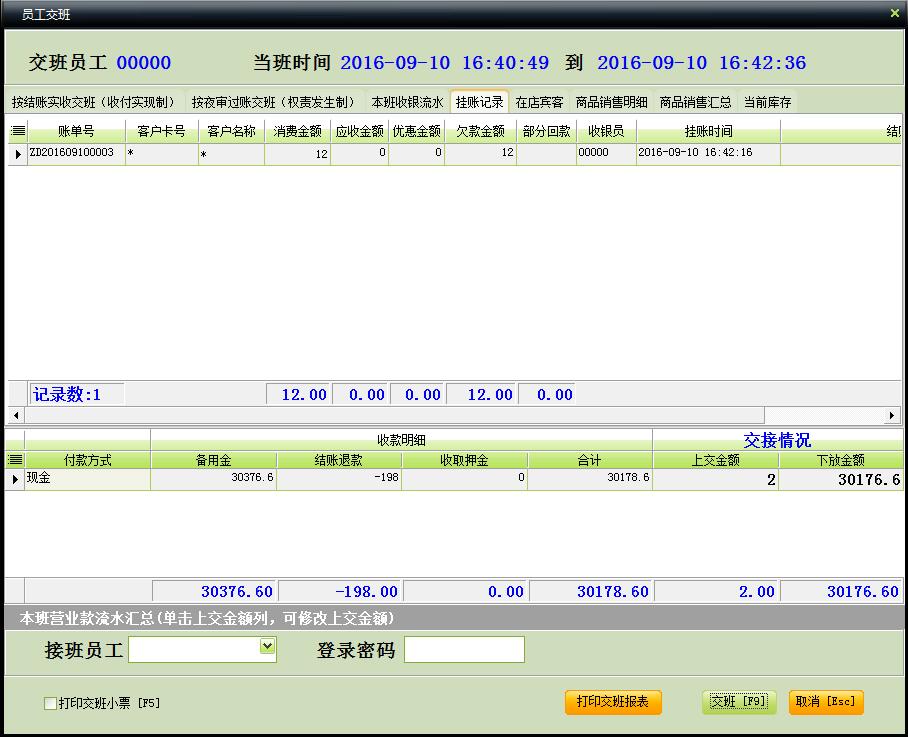Viewport: 908px width, 737px height.
Task: Sort by 挂账时间 column header
Action: point(709,131)
